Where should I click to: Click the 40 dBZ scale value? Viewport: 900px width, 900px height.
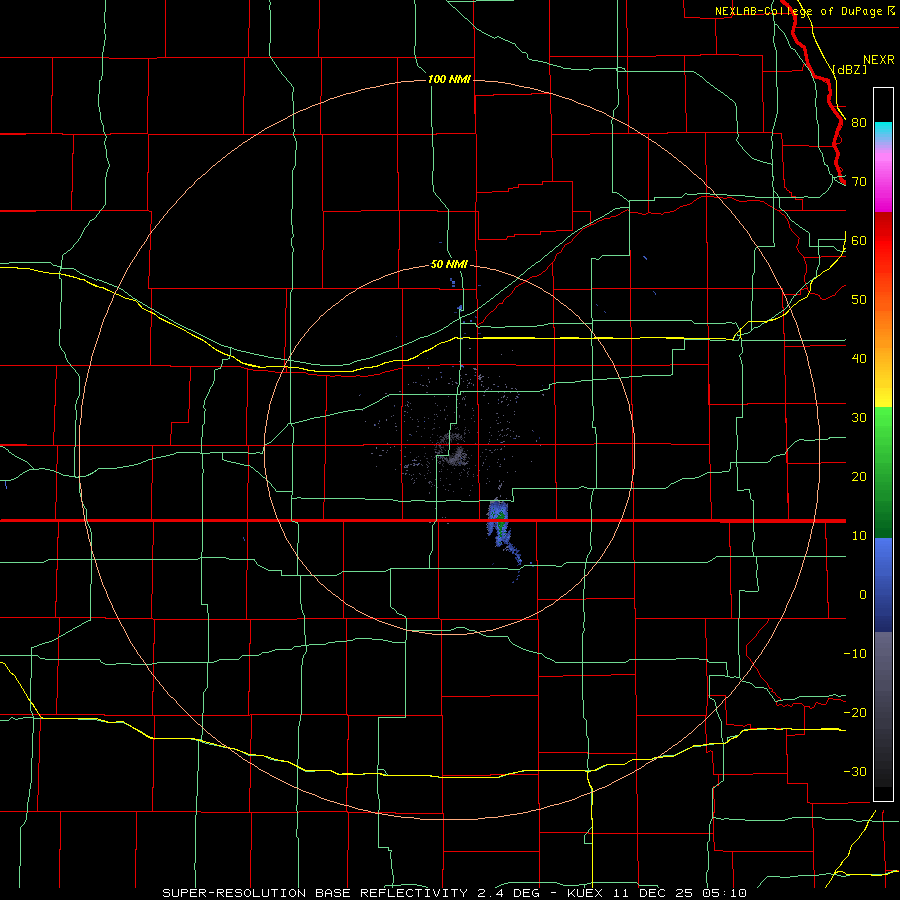point(859,359)
